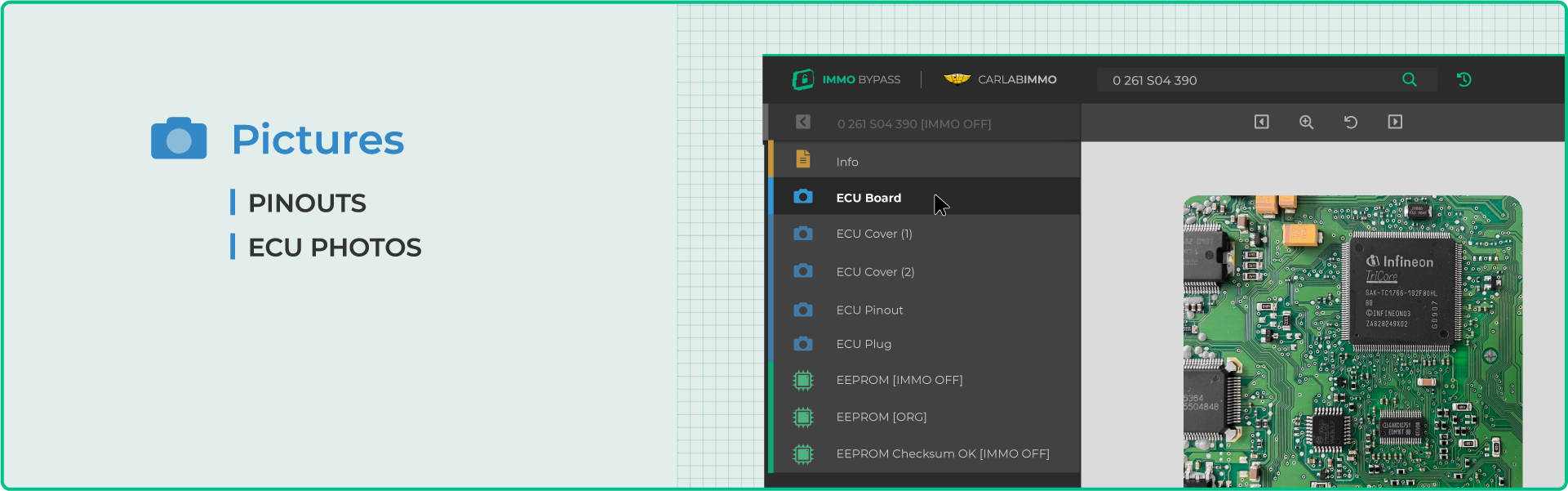
Task: Open ECU Cover (1) photo
Action: (x=873, y=234)
